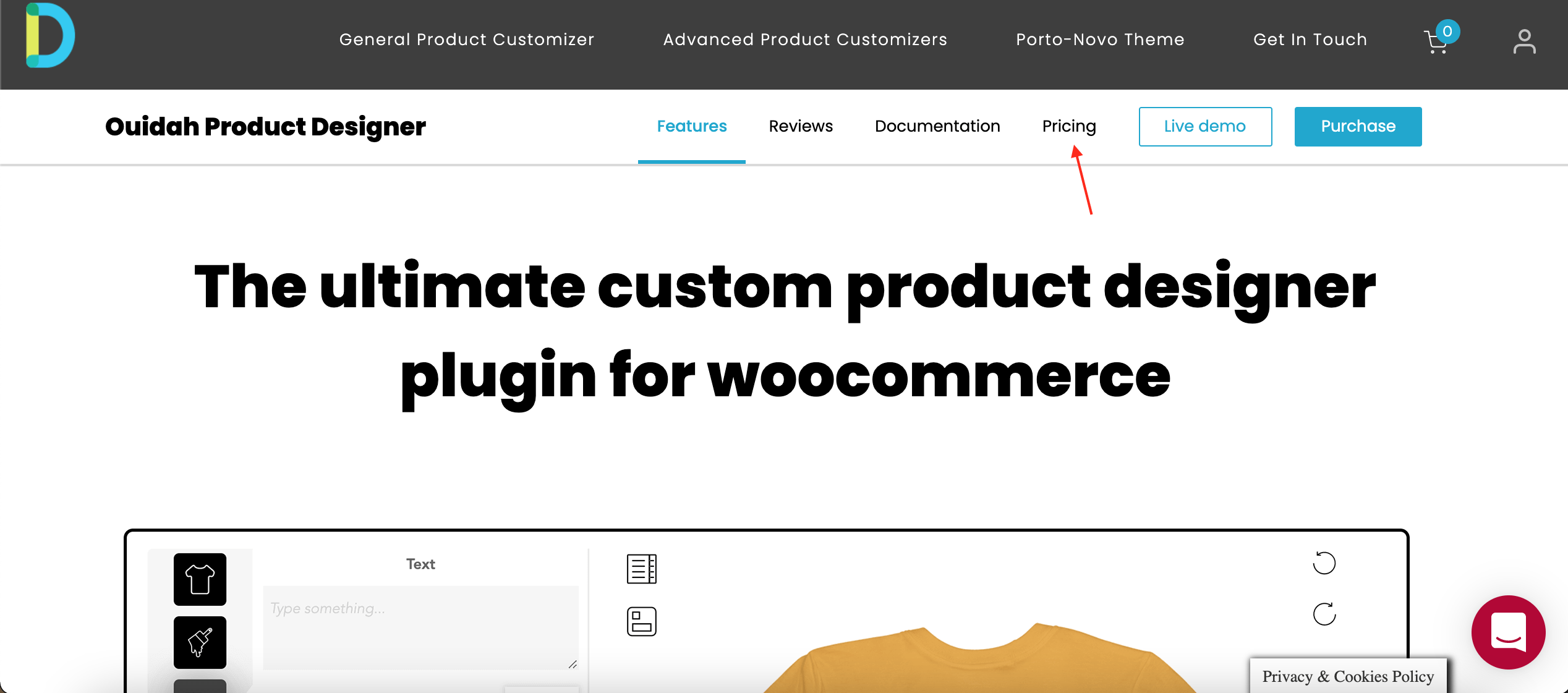Click the layout template icon in designer

click(x=641, y=621)
